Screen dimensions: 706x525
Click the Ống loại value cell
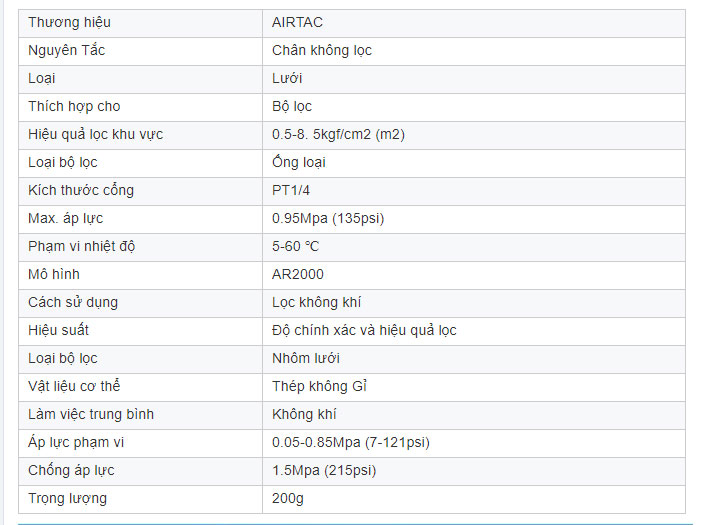[298, 162]
